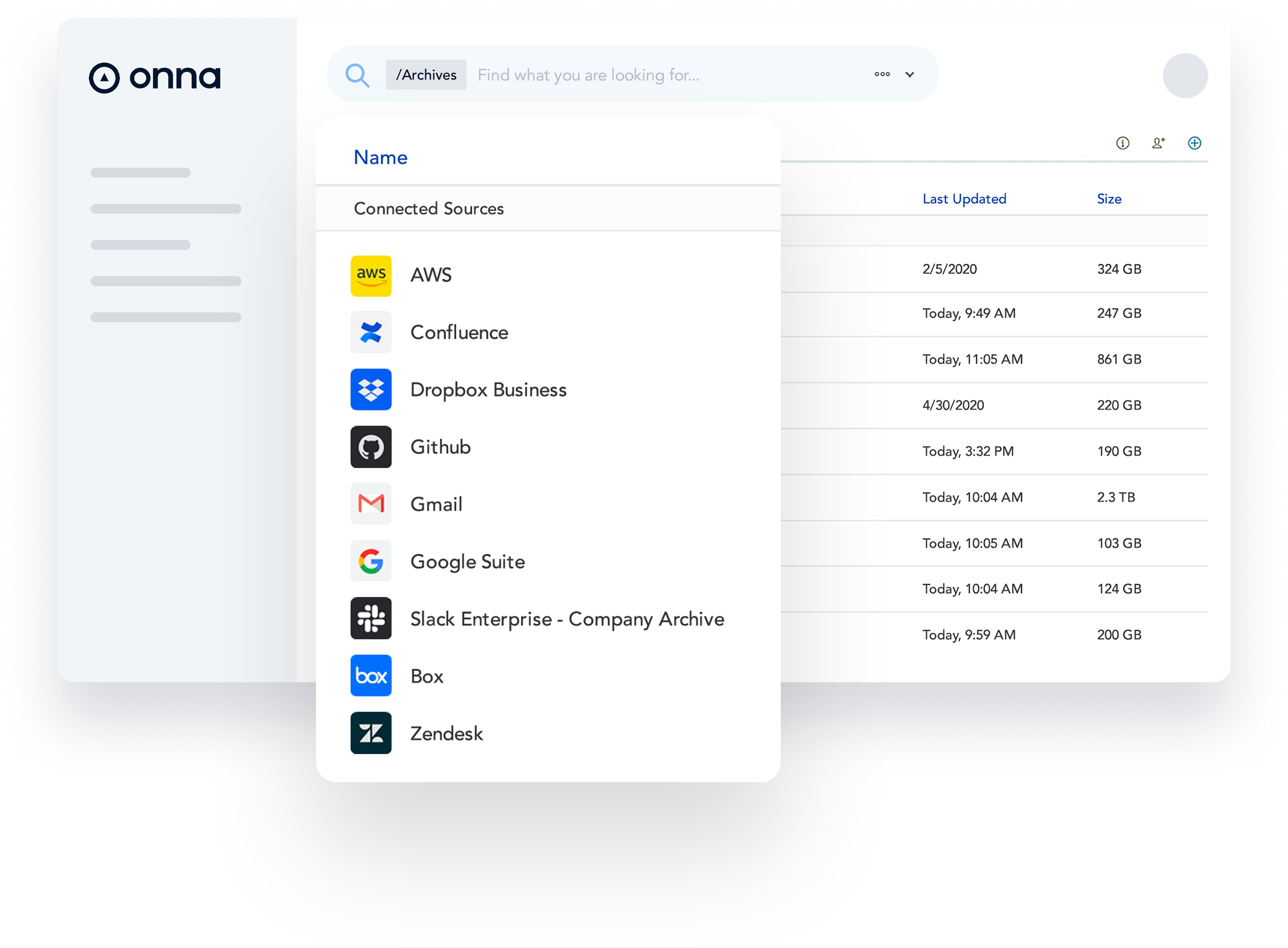
Task: Open the user avatar circle
Action: point(1185,75)
